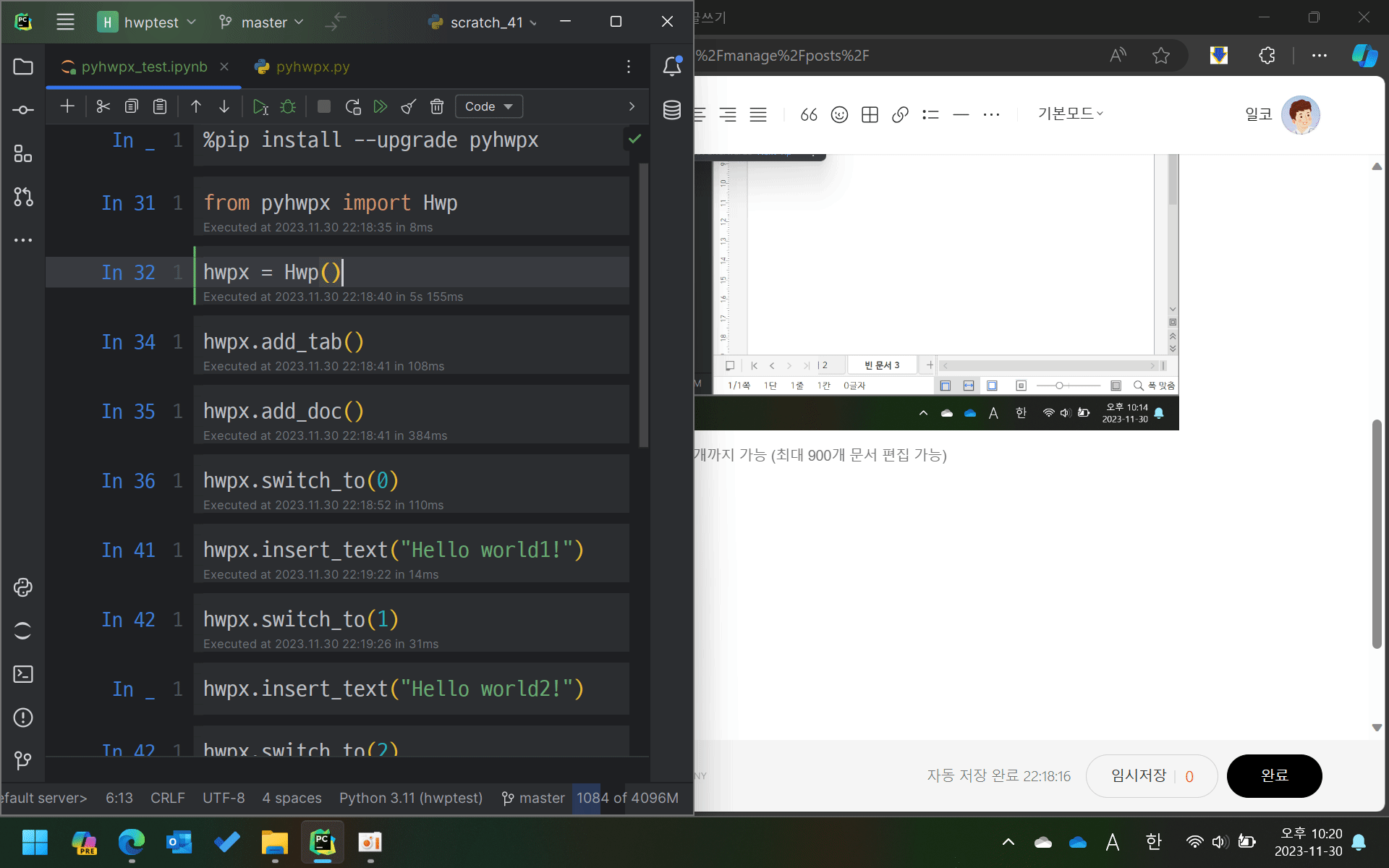This screenshot has height=868, width=1389.
Task: Run all cells with the double-arrow icon
Action: [x=380, y=106]
